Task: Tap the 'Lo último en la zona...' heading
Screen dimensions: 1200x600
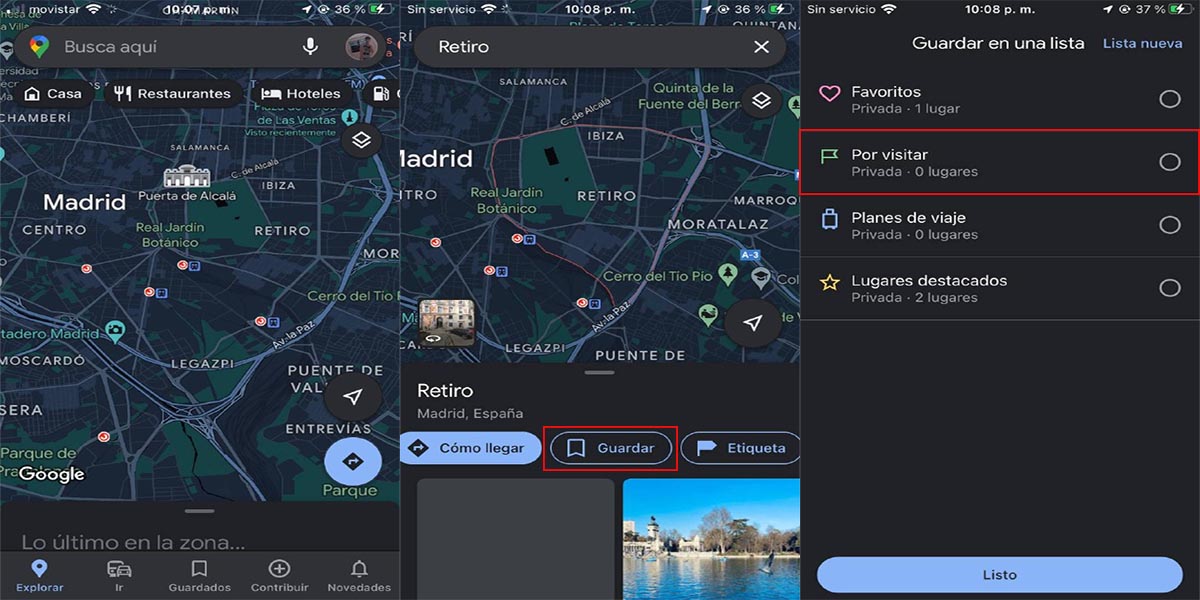Action: [133, 543]
